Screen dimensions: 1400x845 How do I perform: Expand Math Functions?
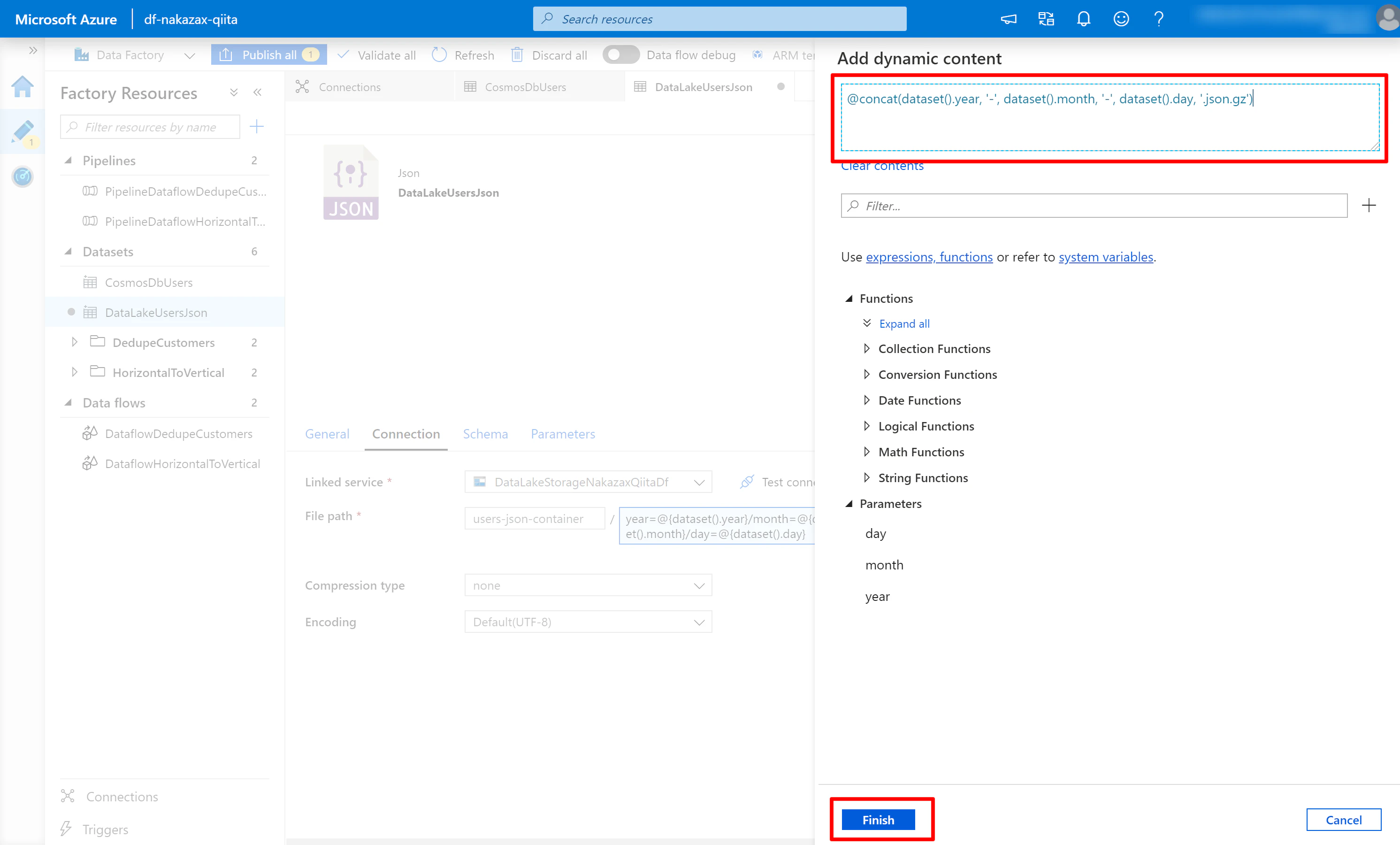[x=866, y=452]
